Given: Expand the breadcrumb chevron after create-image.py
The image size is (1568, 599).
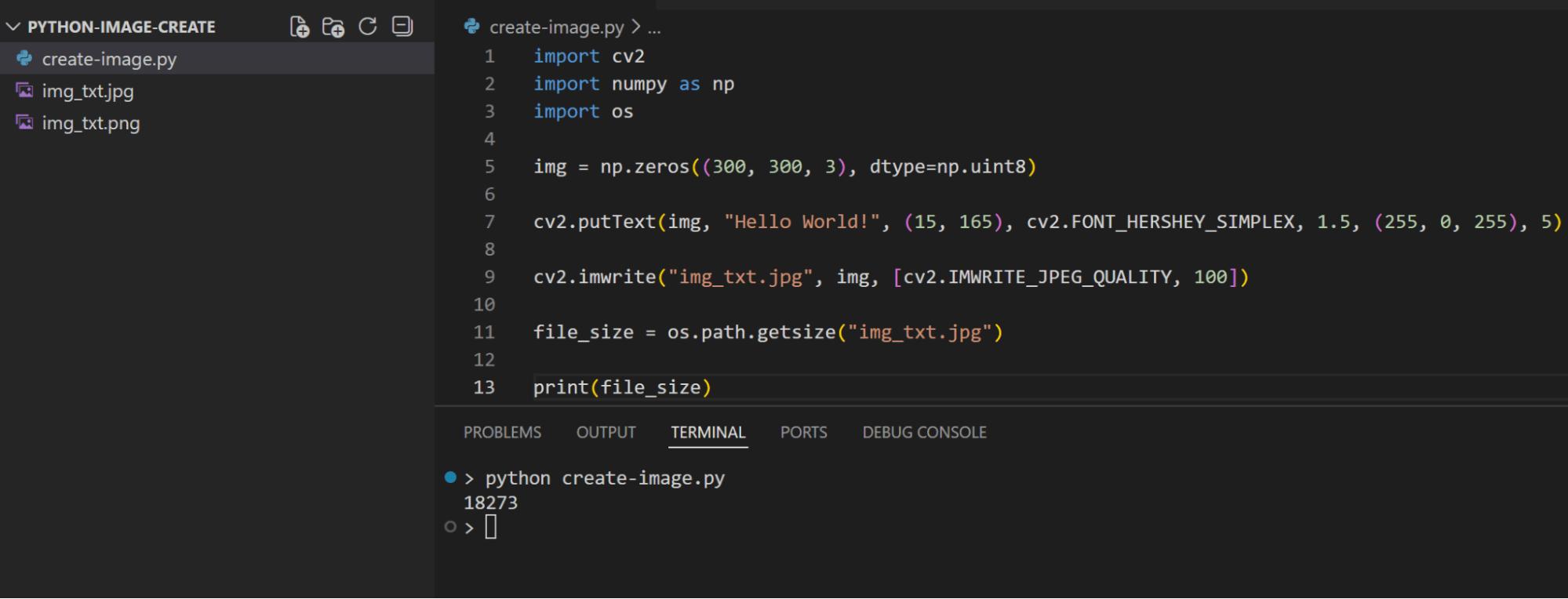Looking at the screenshot, I should click(x=636, y=27).
